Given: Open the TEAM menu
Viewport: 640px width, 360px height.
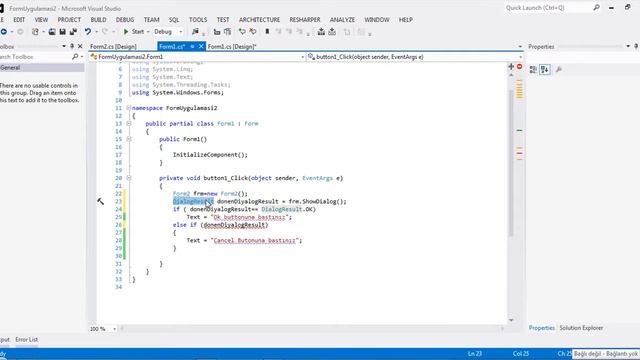Looking at the screenshot, I should (x=151, y=20).
